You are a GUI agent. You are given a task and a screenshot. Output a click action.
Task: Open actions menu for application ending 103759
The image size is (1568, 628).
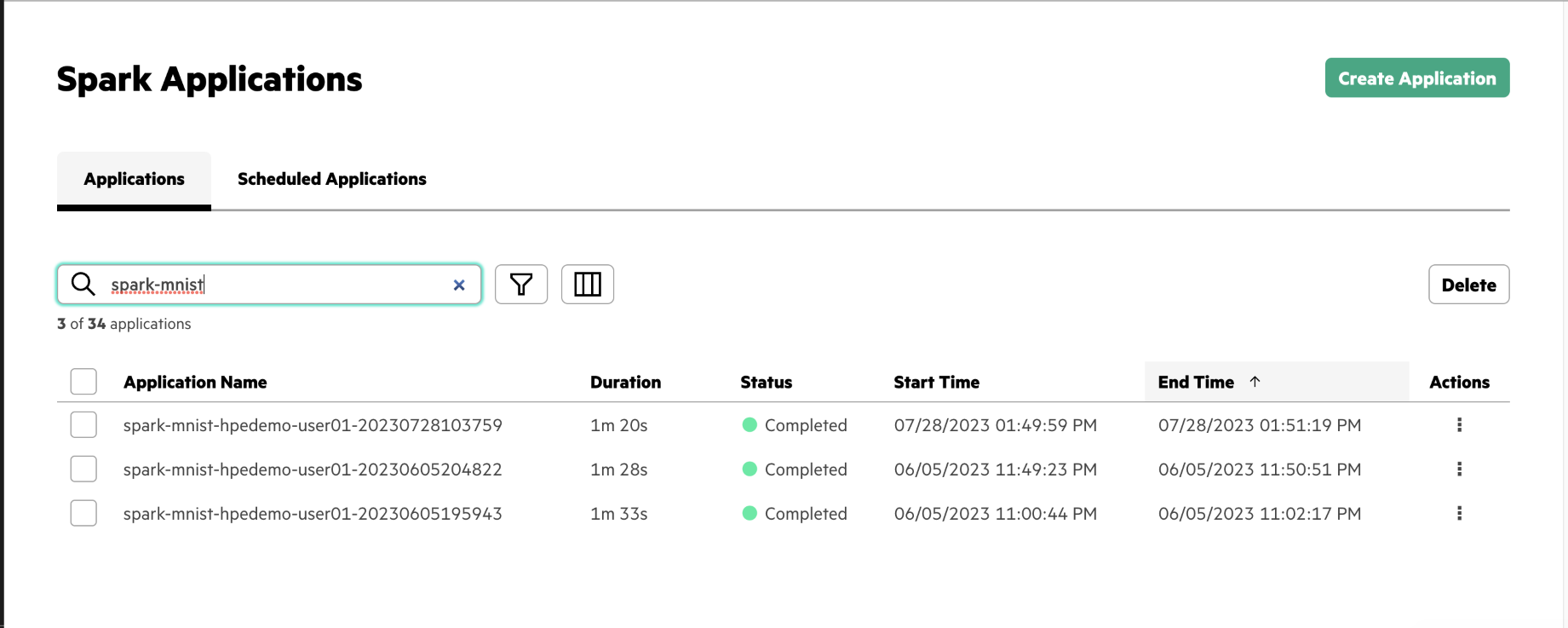pos(1459,424)
